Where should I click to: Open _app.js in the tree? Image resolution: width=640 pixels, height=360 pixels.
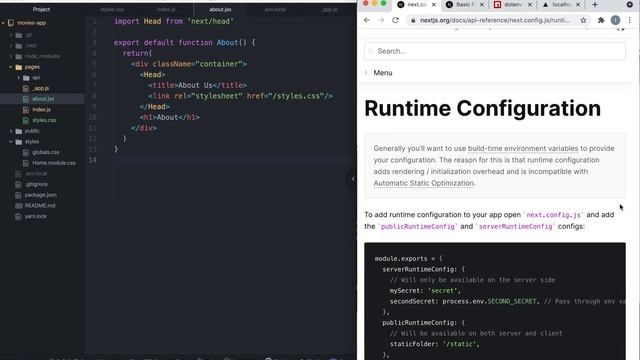coord(40,88)
